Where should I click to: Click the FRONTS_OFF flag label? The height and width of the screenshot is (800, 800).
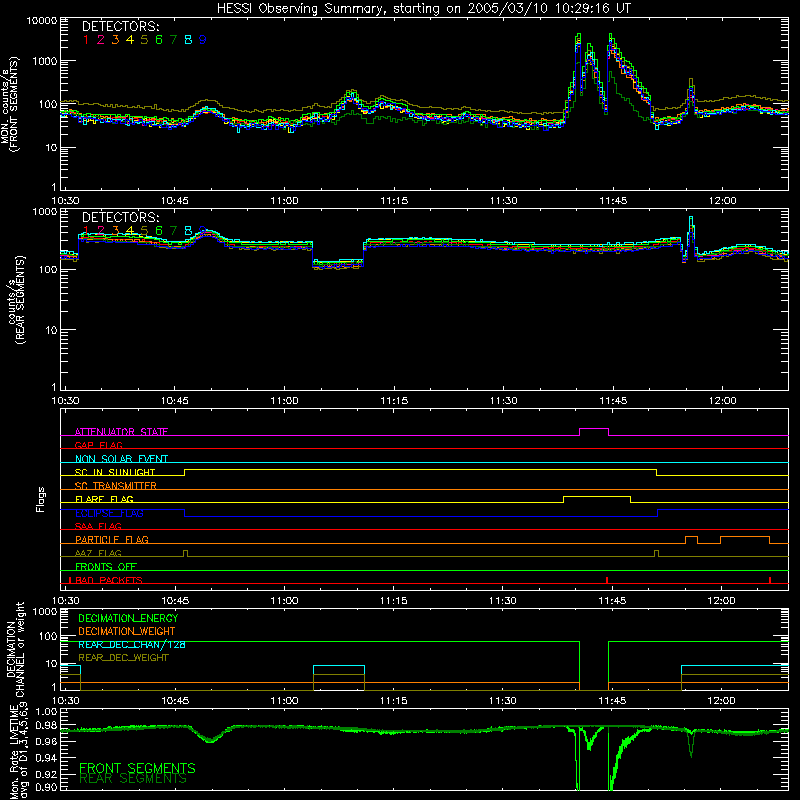click(x=106, y=567)
